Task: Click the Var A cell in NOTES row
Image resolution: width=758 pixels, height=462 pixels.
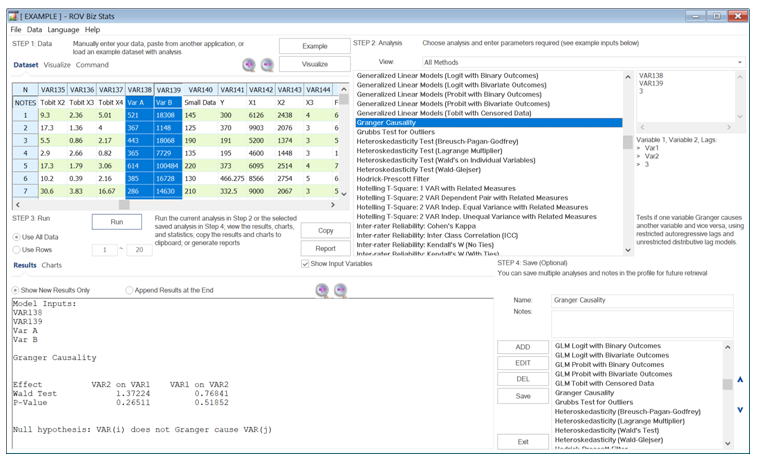Action: (x=140, y=102)
